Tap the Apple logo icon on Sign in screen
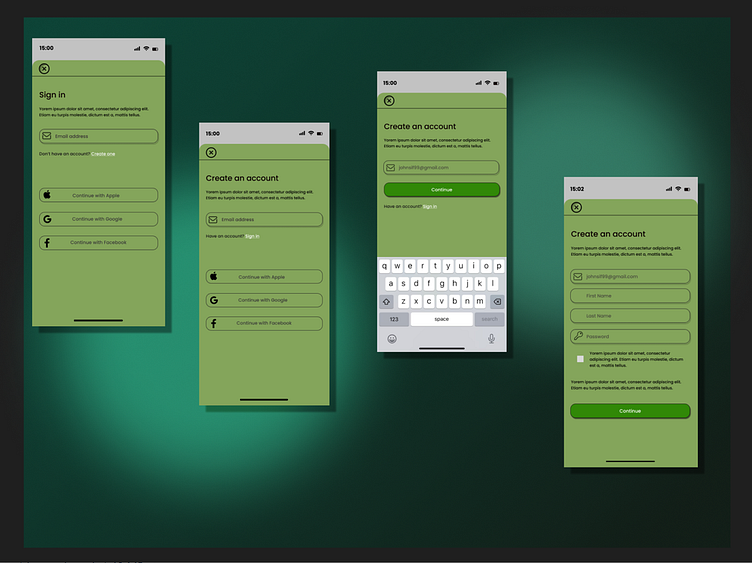The width and height of the screenshot is (752, 563). pos(47,195)
